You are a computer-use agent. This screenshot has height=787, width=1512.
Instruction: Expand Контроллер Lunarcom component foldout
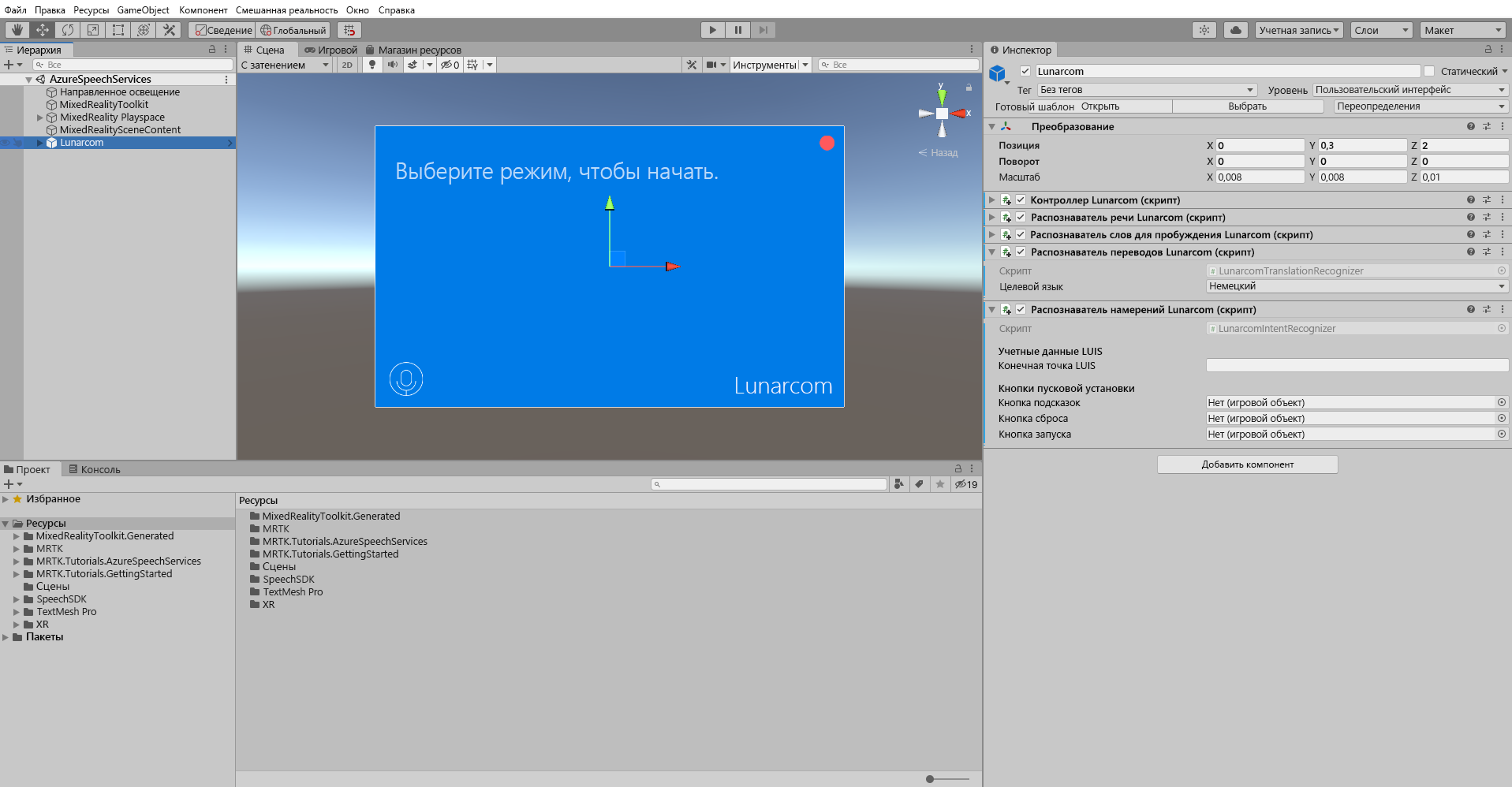pyautogui.click(x=992, y=200)
